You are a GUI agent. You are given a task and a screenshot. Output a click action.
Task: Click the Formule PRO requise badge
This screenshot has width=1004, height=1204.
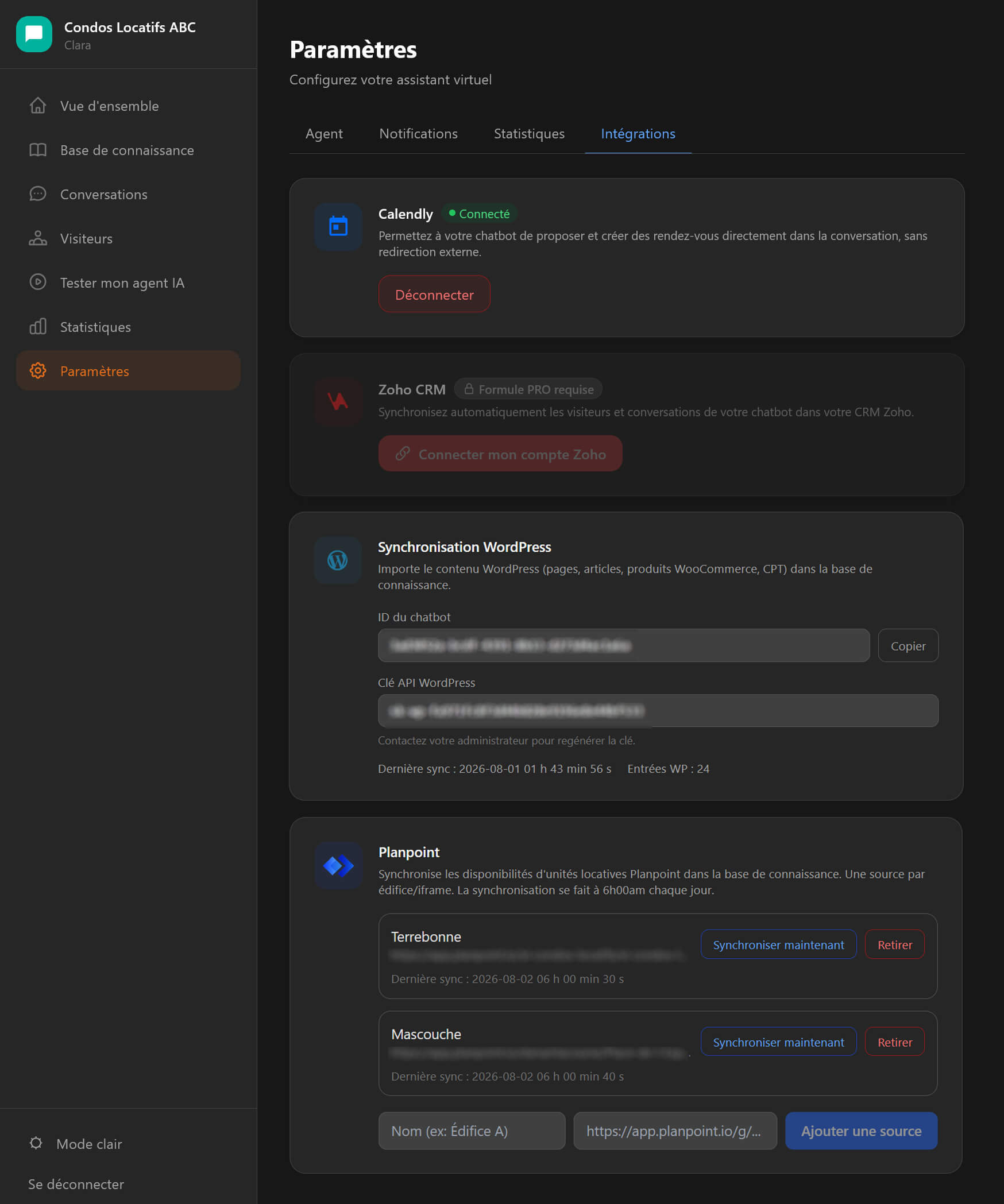(x=528, y=389)
